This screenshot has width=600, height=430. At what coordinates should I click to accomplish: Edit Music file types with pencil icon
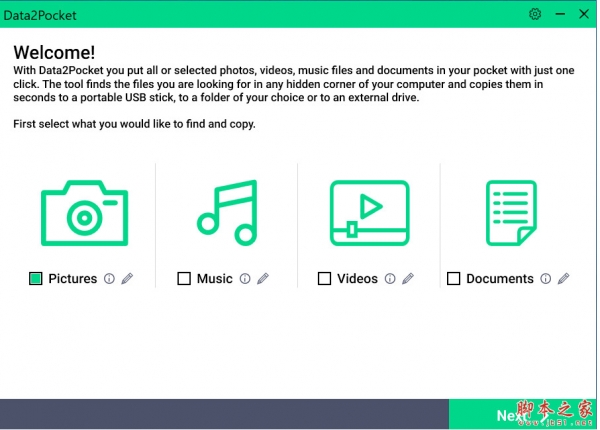[x=262, y=279]
